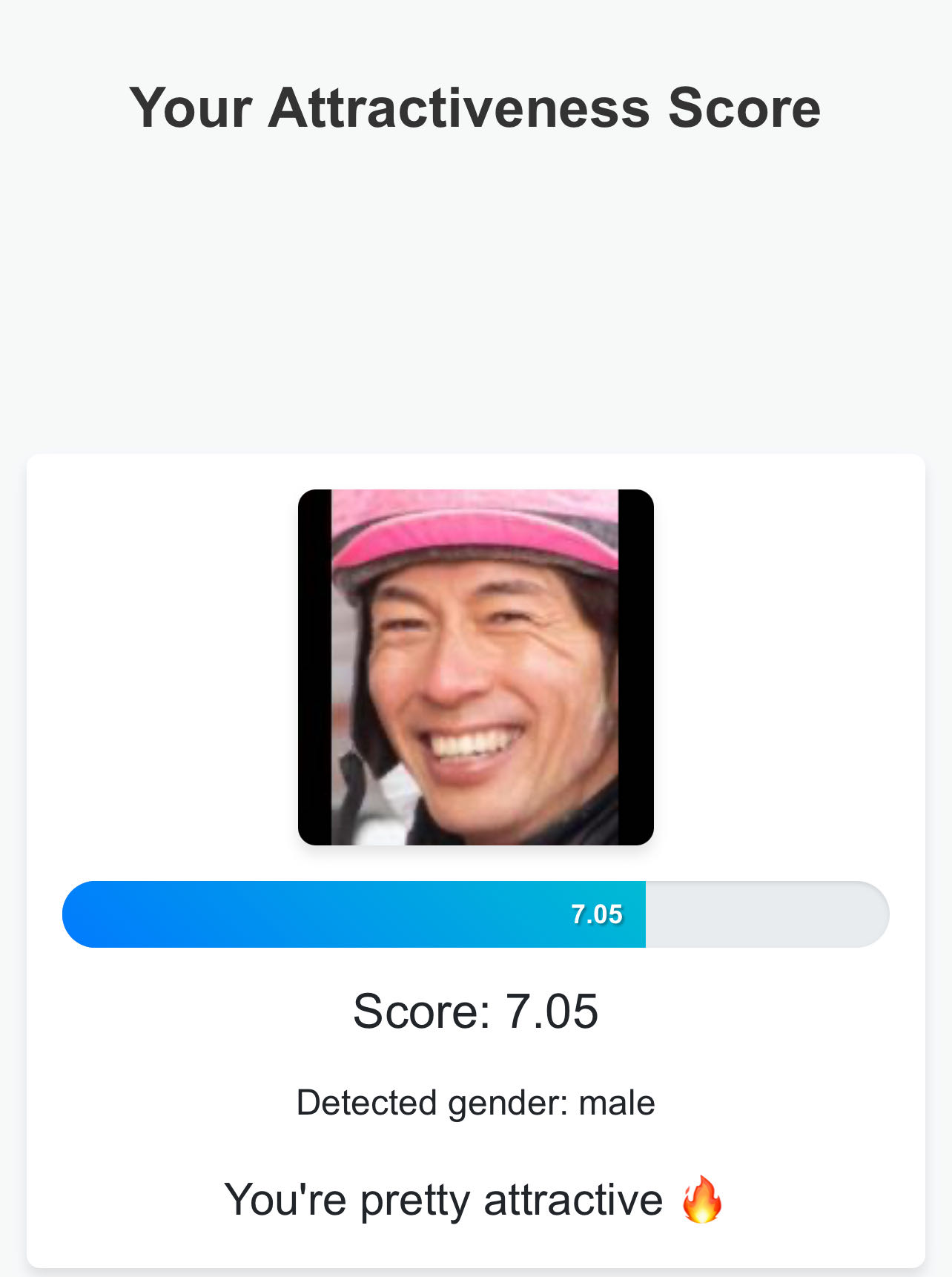This screenshot has width=952, height=1277.
Task: Click the fire emoji icon
Action: 701,1199
